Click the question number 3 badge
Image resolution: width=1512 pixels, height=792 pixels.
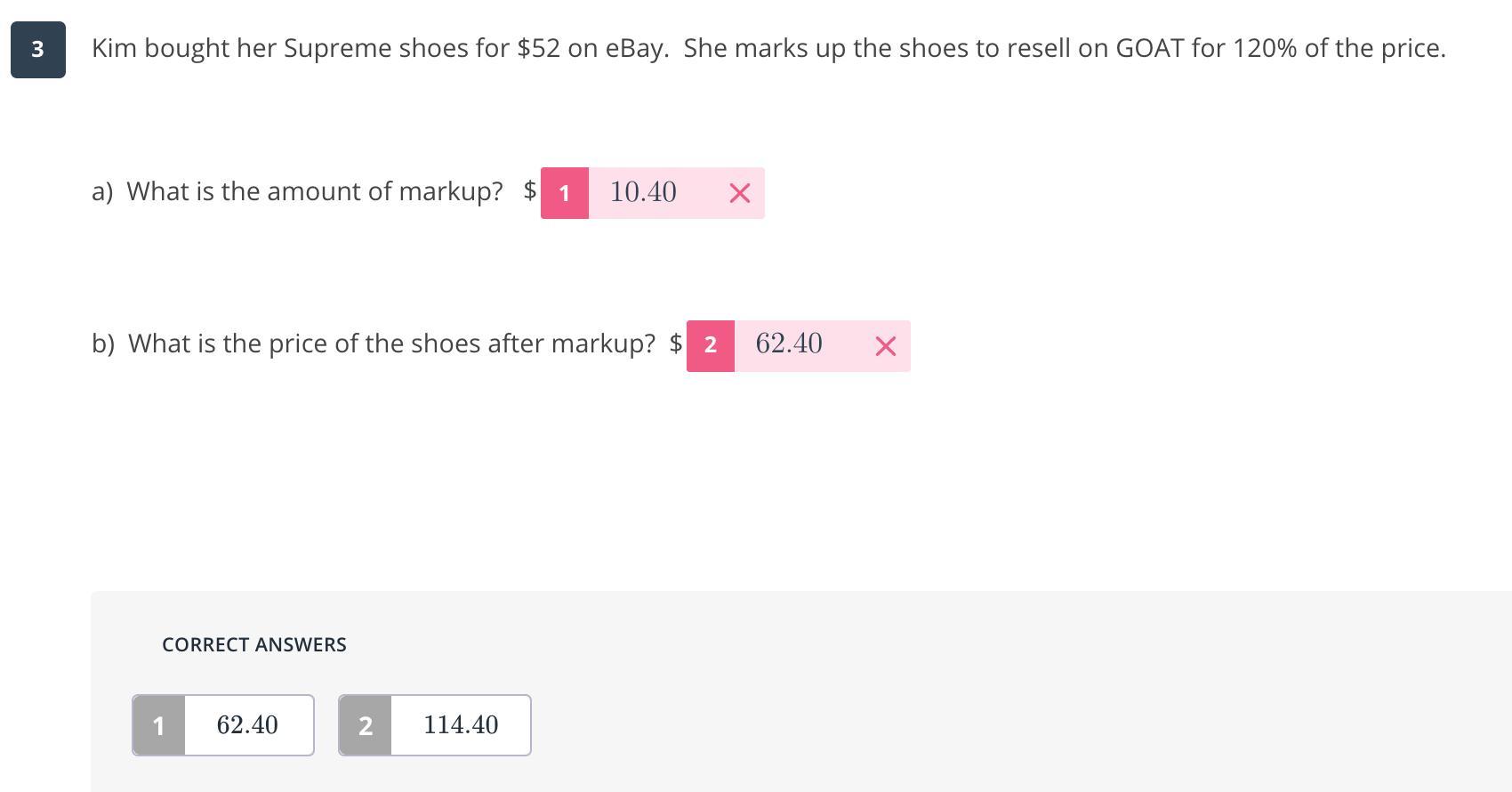37,50
